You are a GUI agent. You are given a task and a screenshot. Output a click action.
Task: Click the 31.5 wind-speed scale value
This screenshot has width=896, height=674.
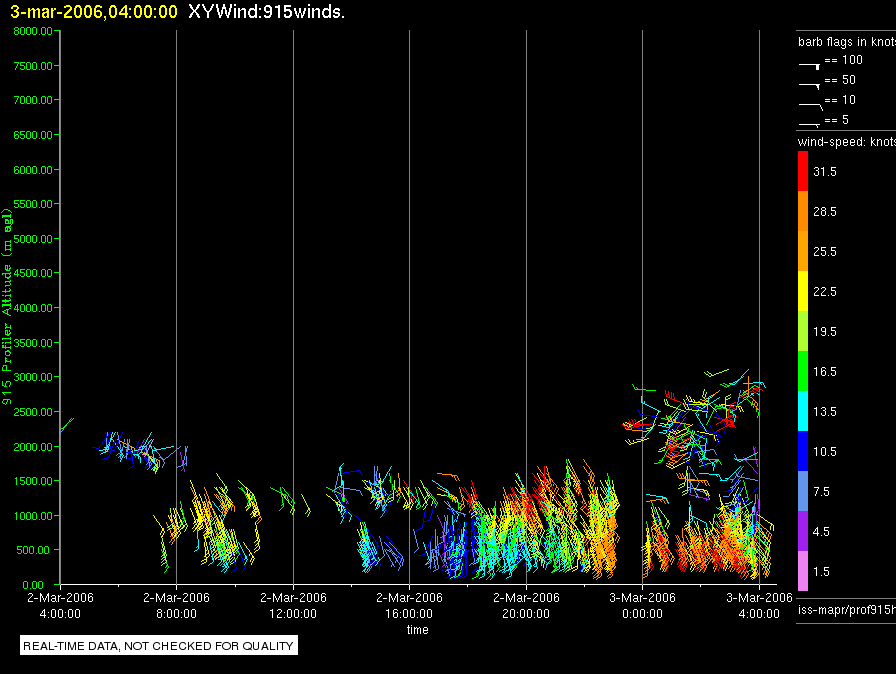click(x=825, y=172)
